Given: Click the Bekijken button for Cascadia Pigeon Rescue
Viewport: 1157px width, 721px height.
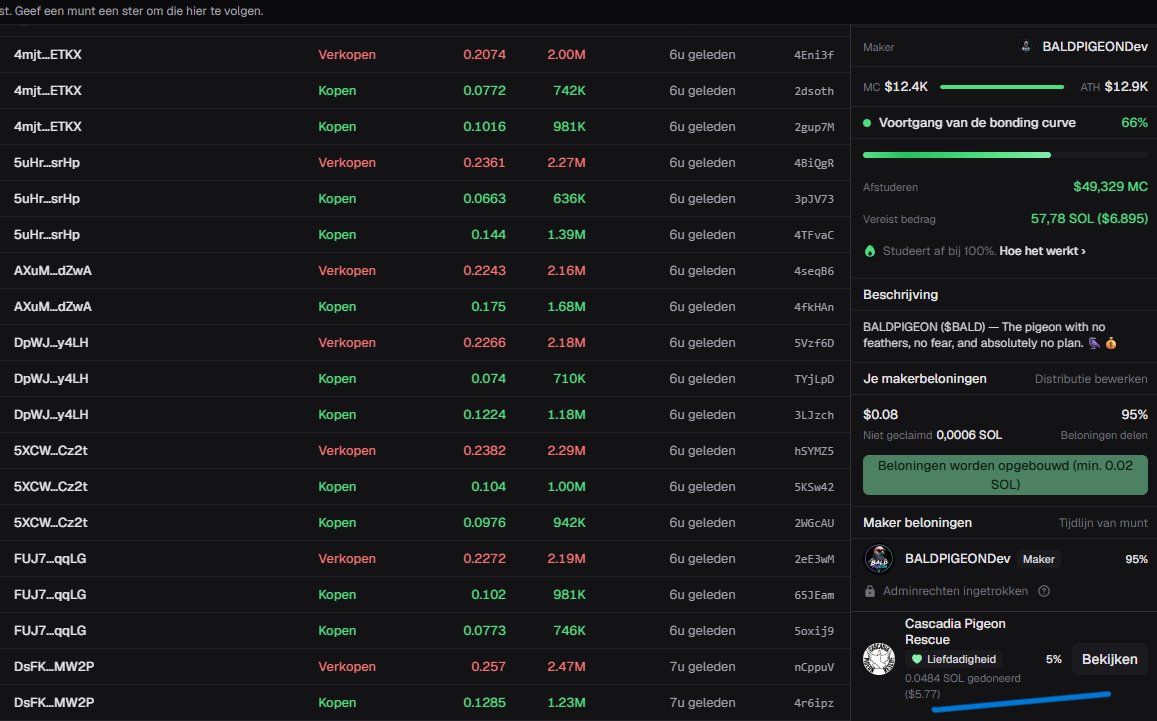Looking at the screenshot, I should pos(1110,659).
